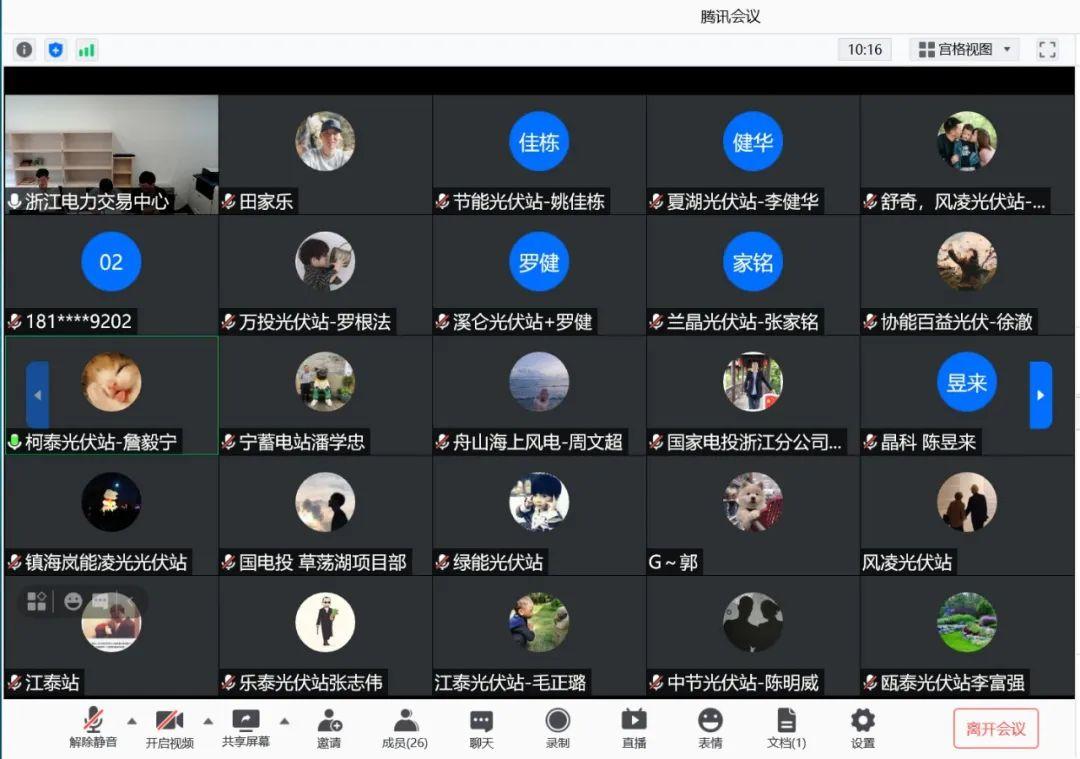1080x759 pixels.
Task: Go to next page of participants
Action: pos(1041,395)
